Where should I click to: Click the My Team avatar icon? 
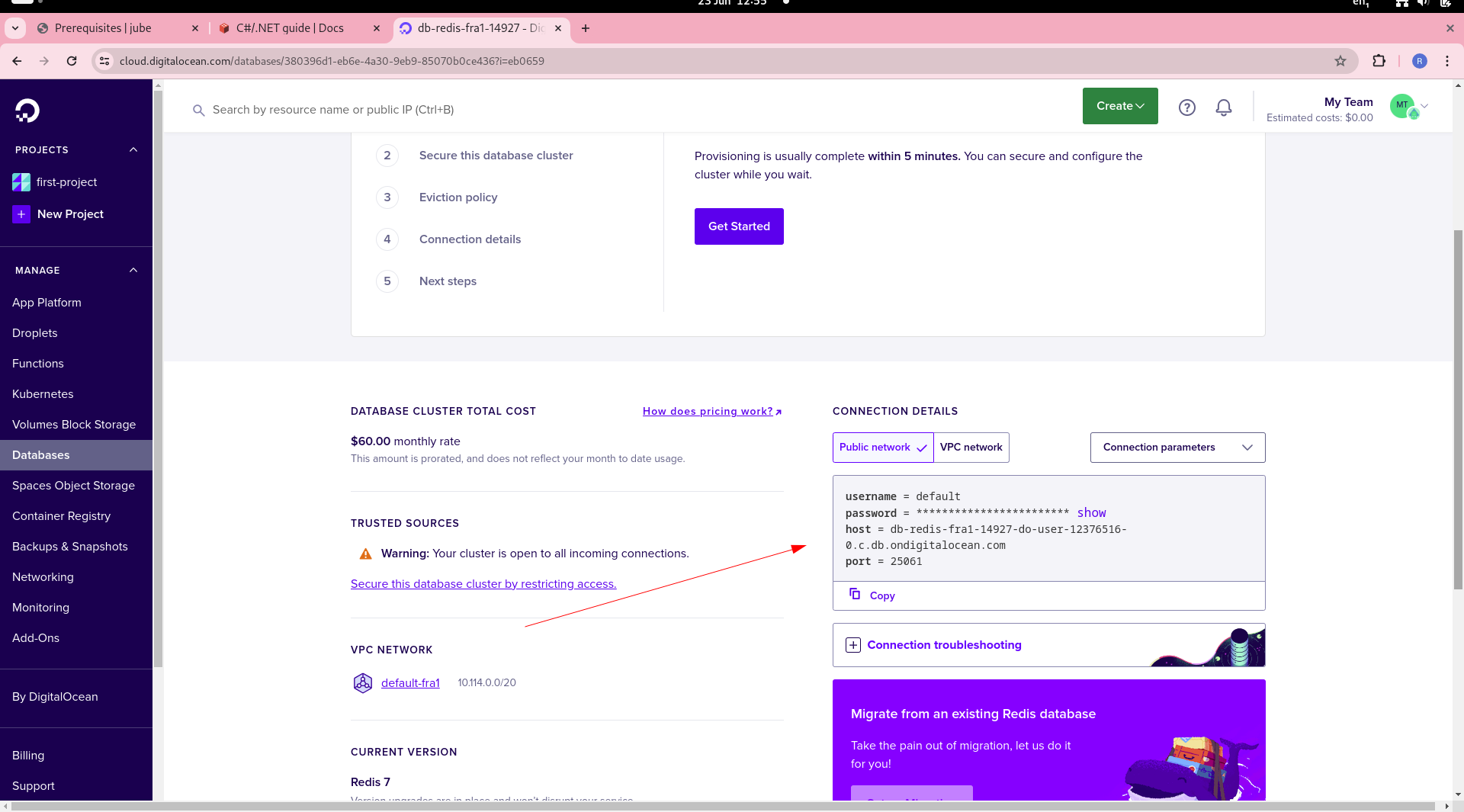1402,106
